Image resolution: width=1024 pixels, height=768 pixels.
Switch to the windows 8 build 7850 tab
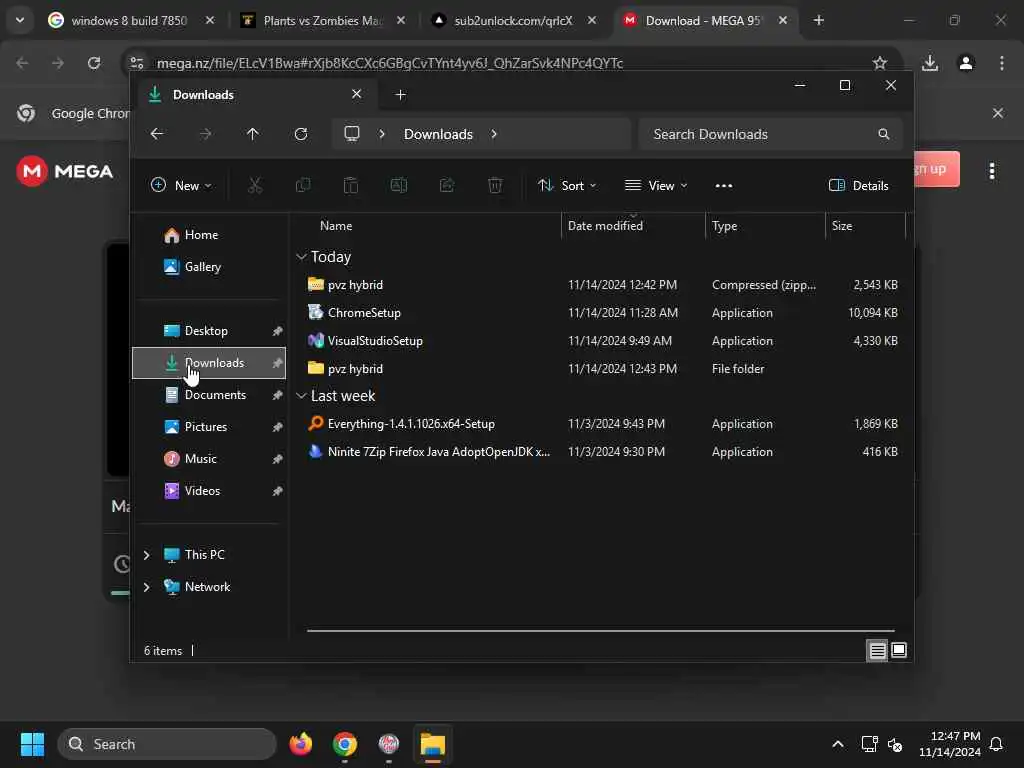tap(131, 20)
